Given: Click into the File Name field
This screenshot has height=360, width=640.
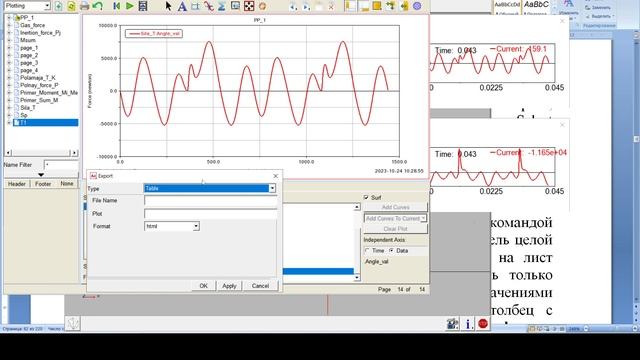Looking at the screenshot, I should (211, 201).
